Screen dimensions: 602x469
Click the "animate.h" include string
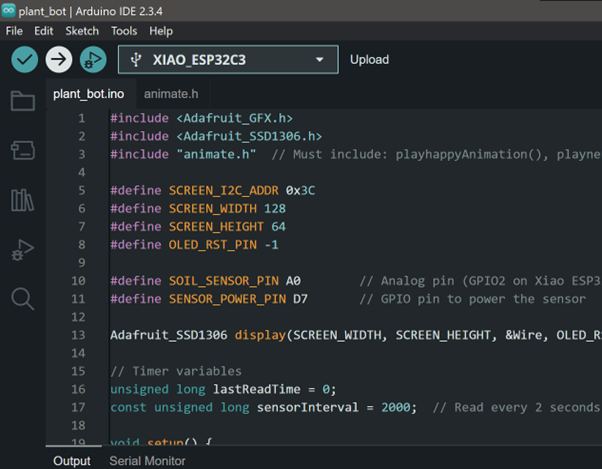click(216, 154)
